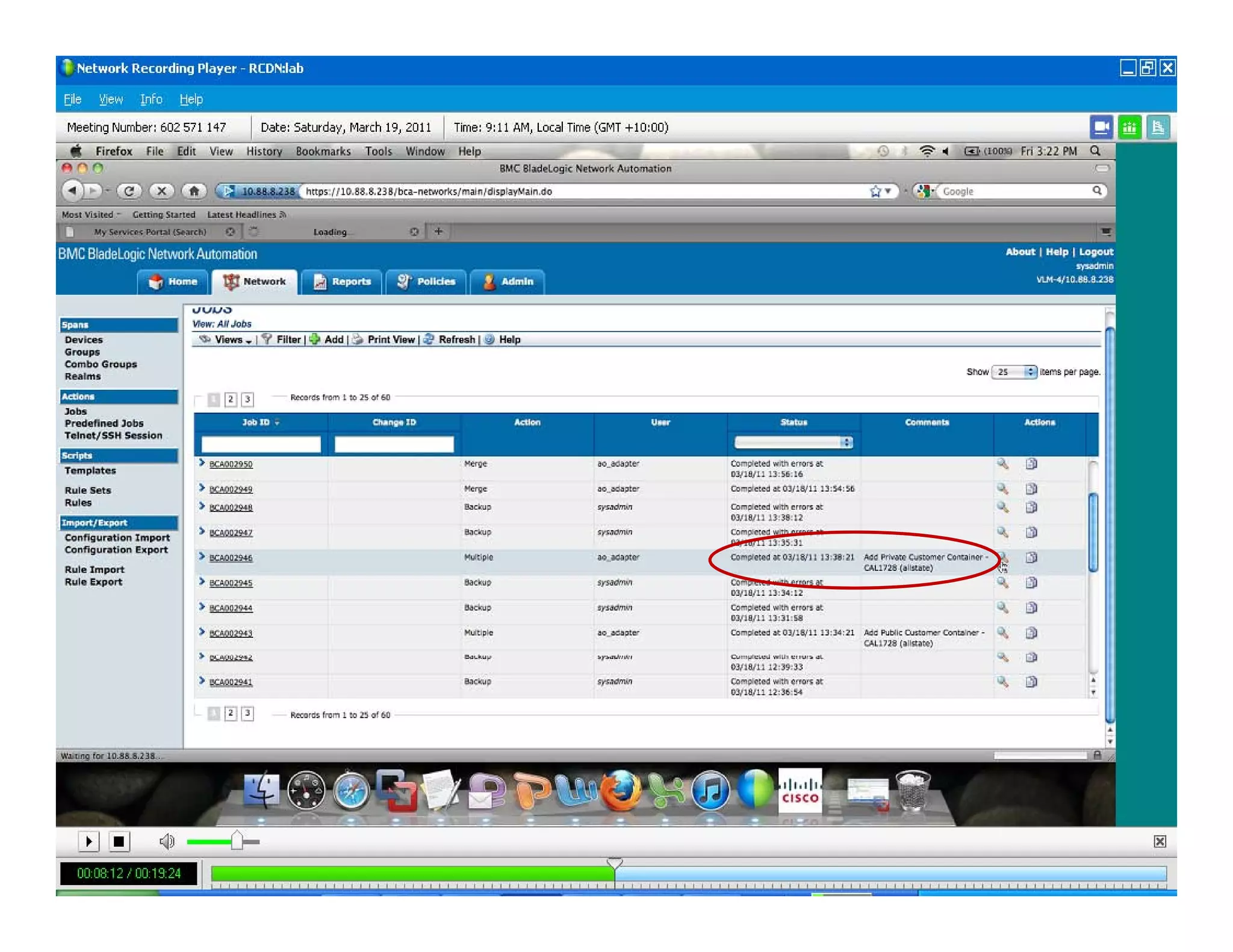Adjust the volume slider handle
The width and height of the screenshot is (1233, 952).
click(x=237, y=840)
